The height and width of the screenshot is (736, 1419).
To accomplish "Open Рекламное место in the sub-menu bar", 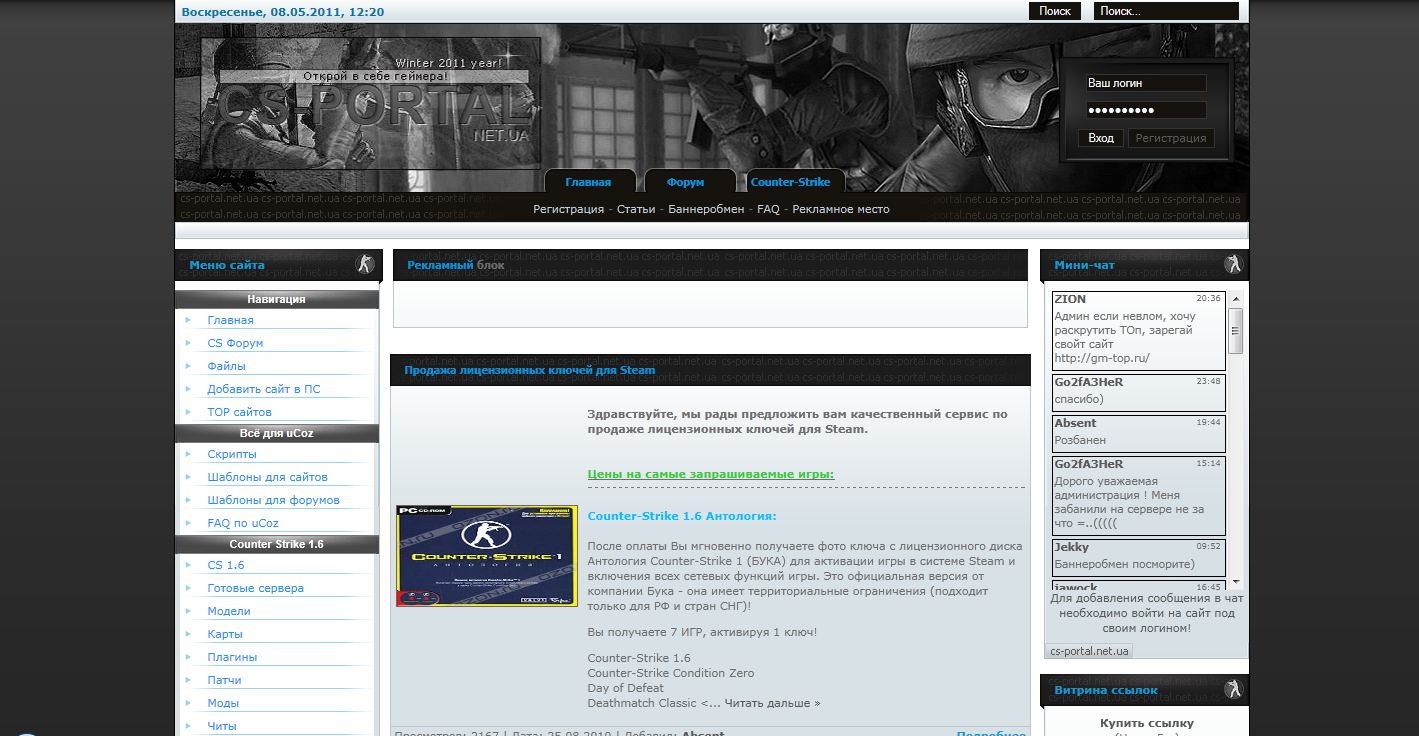I will click(x=841, y=209).
